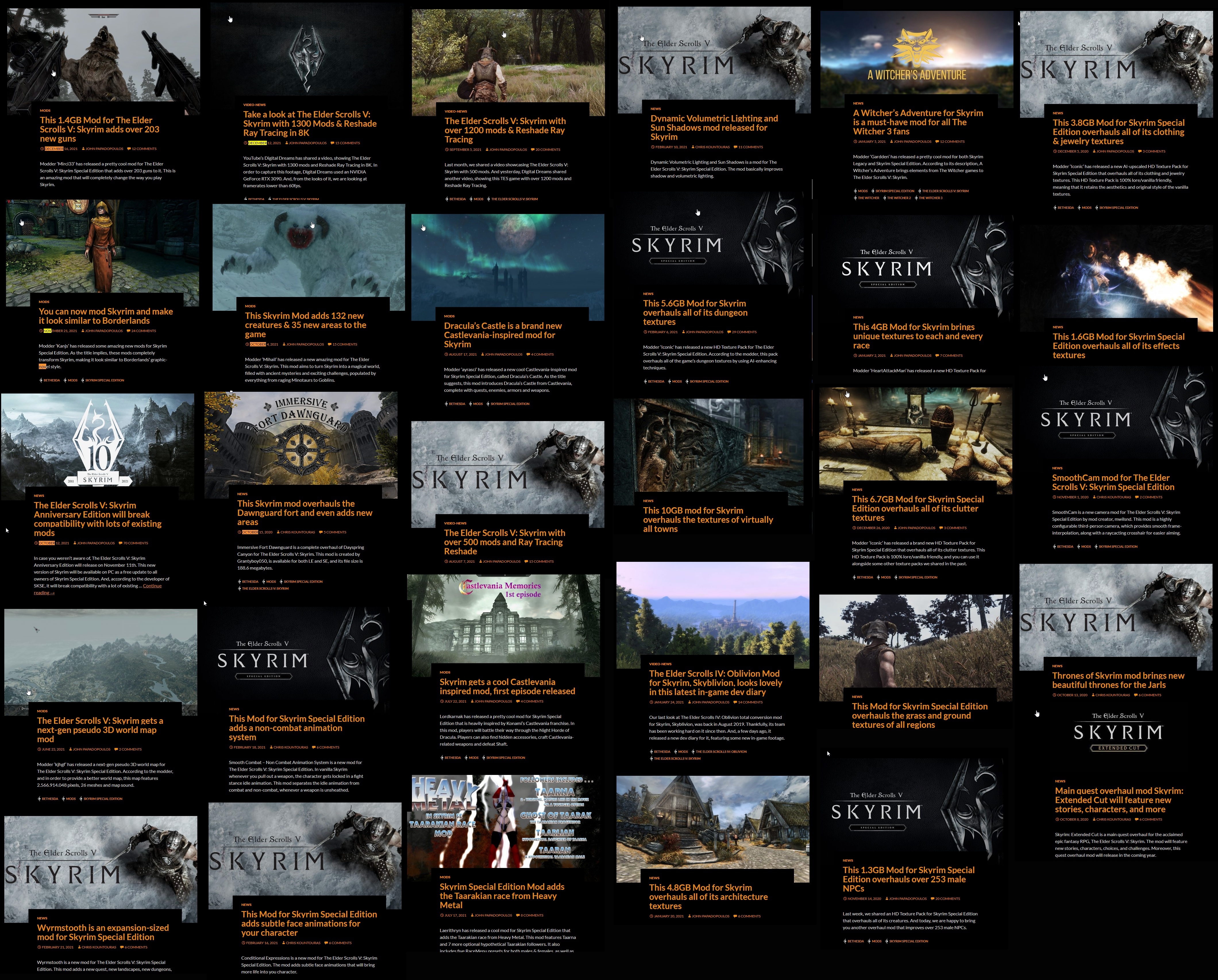
Task: Open the Skyblivion dev diary headline
Action: point(715,683)
